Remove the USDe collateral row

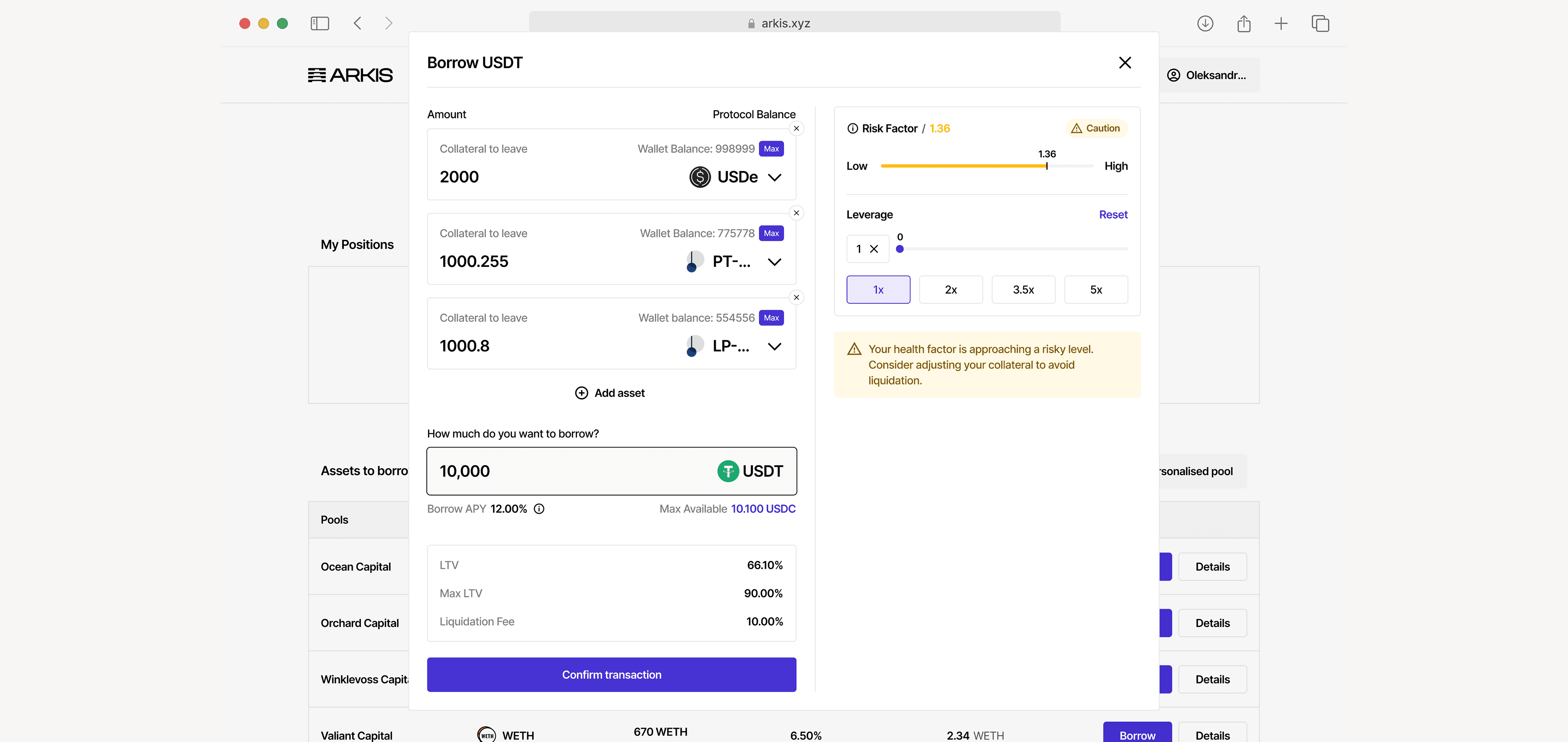pyautogui.click(x=796, y=129)
